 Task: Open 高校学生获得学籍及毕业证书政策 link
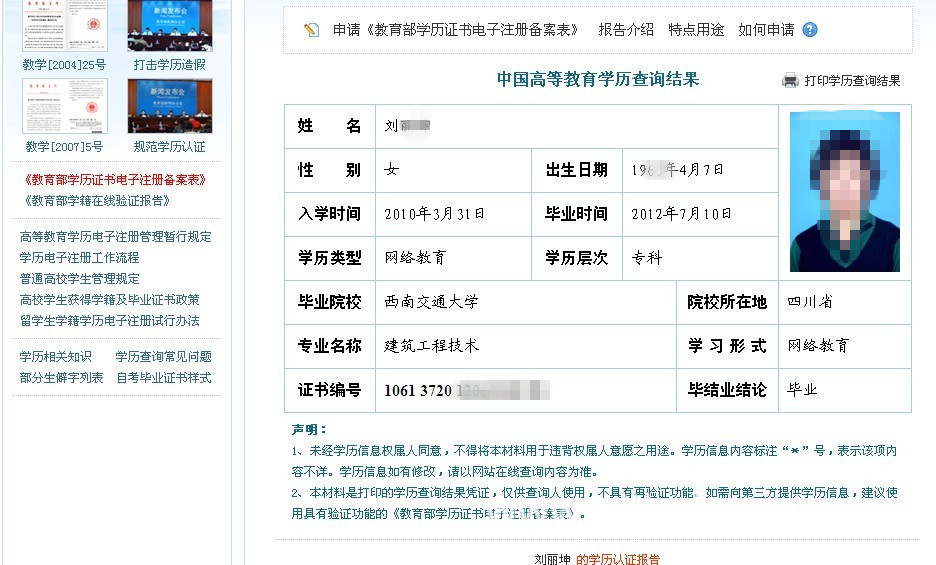(x=109, y=299)
